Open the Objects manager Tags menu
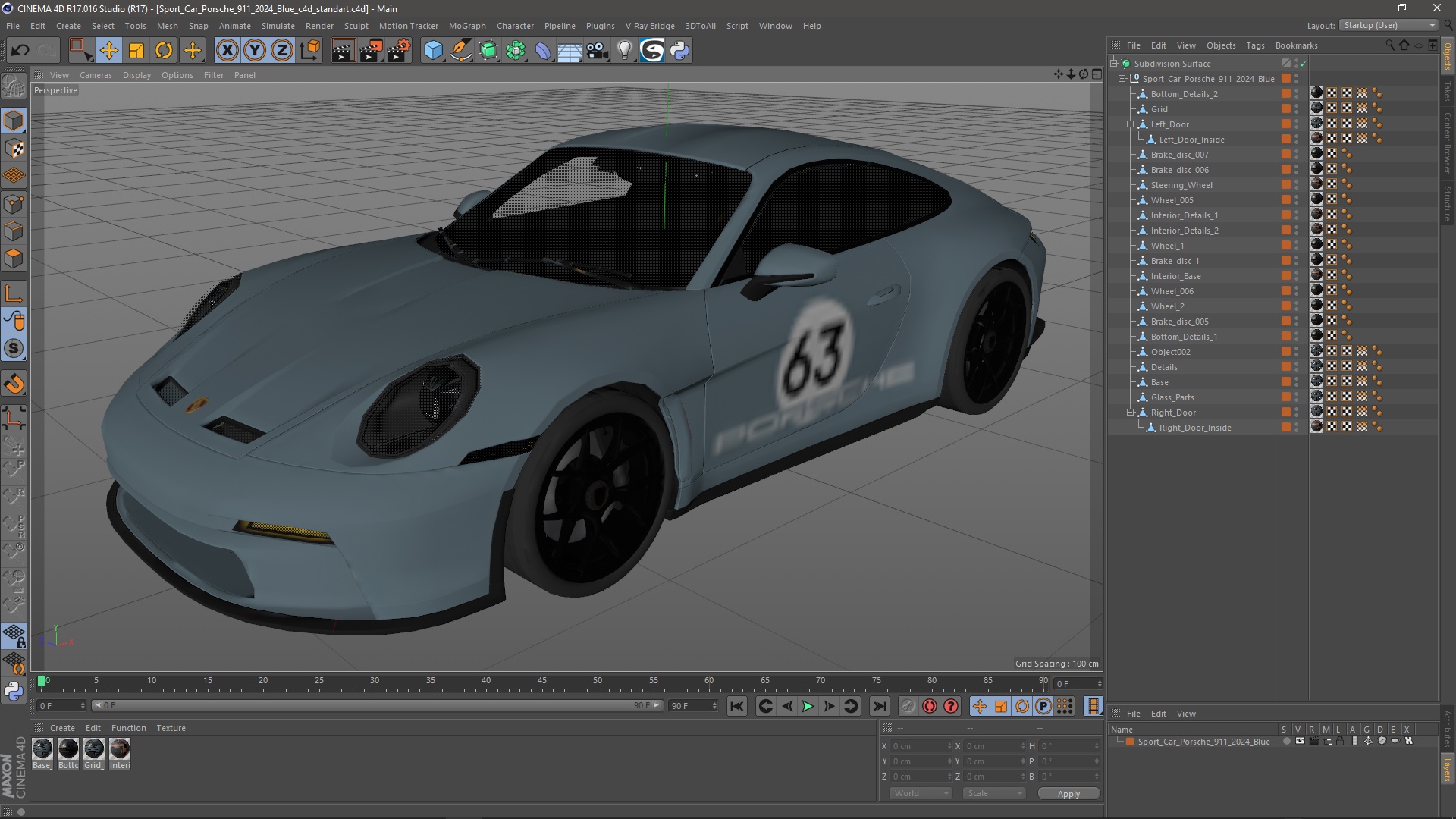Screen dimensions: 1456x819 click(1255, 45)
